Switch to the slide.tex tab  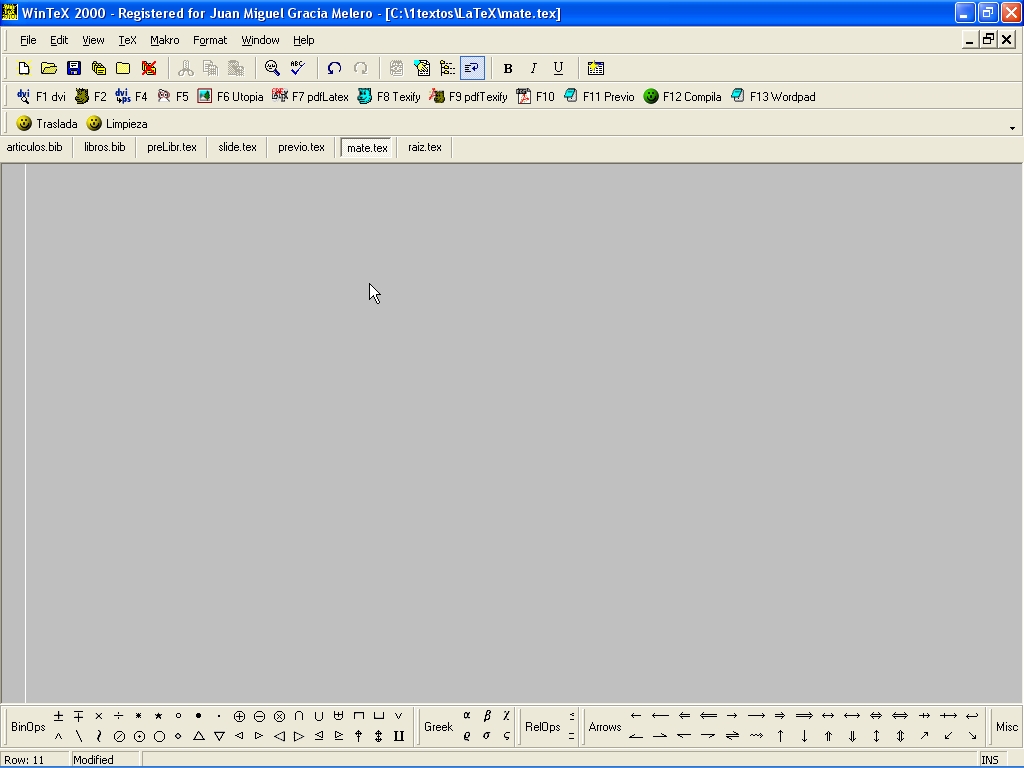pos(238,148)
